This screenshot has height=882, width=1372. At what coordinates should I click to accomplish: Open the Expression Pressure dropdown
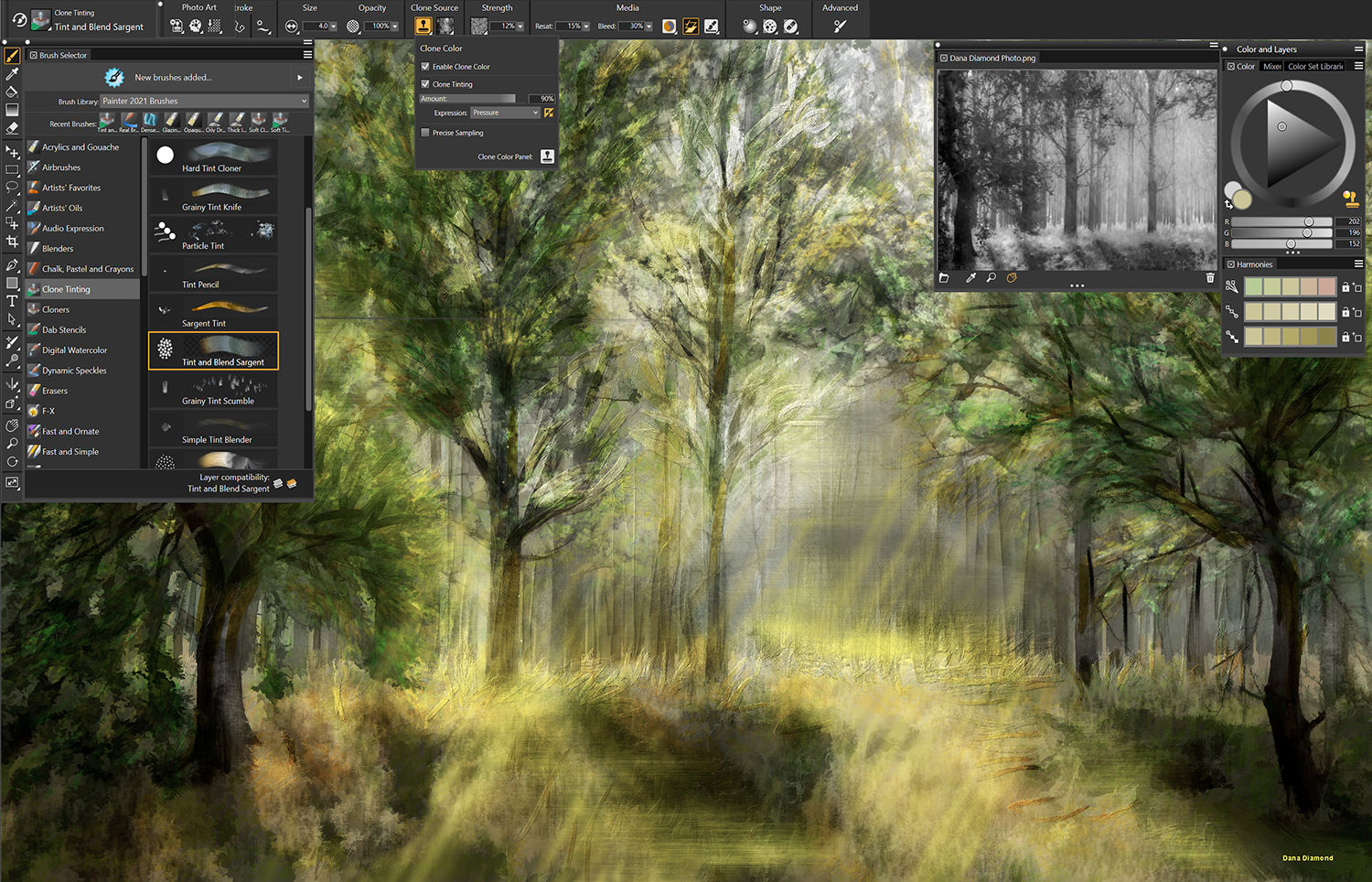point(506,113)
